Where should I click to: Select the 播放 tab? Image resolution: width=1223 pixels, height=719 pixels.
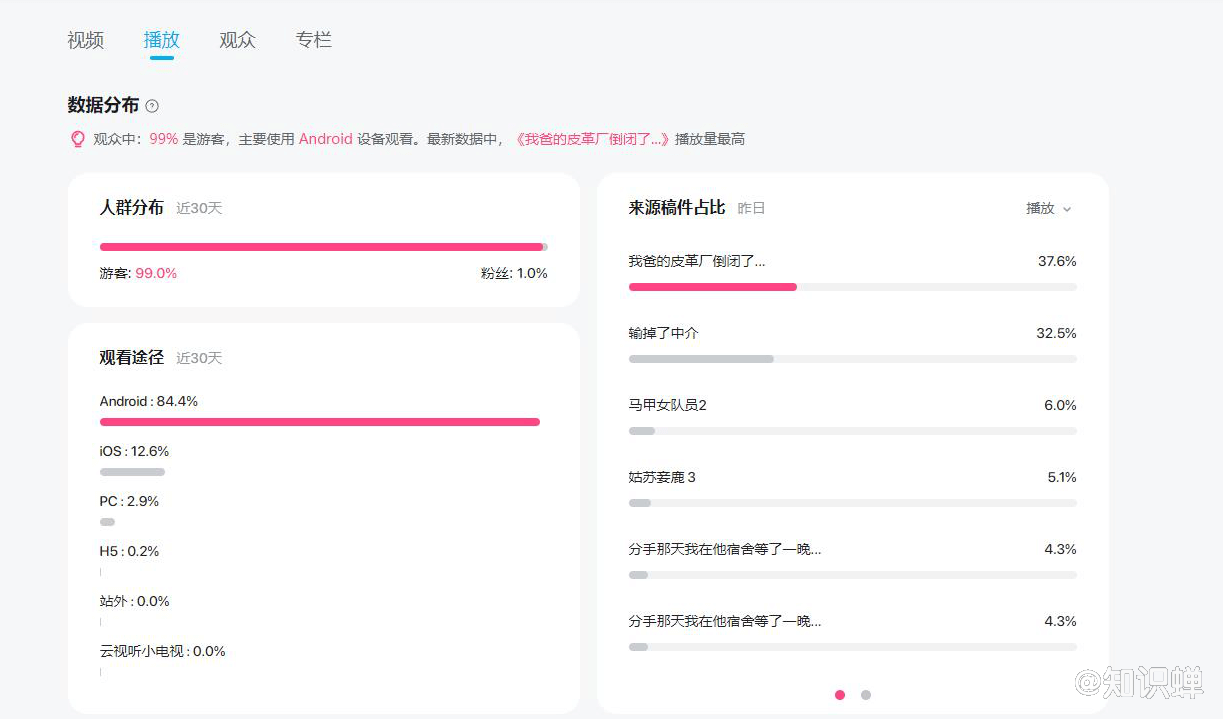click(162, 40)
